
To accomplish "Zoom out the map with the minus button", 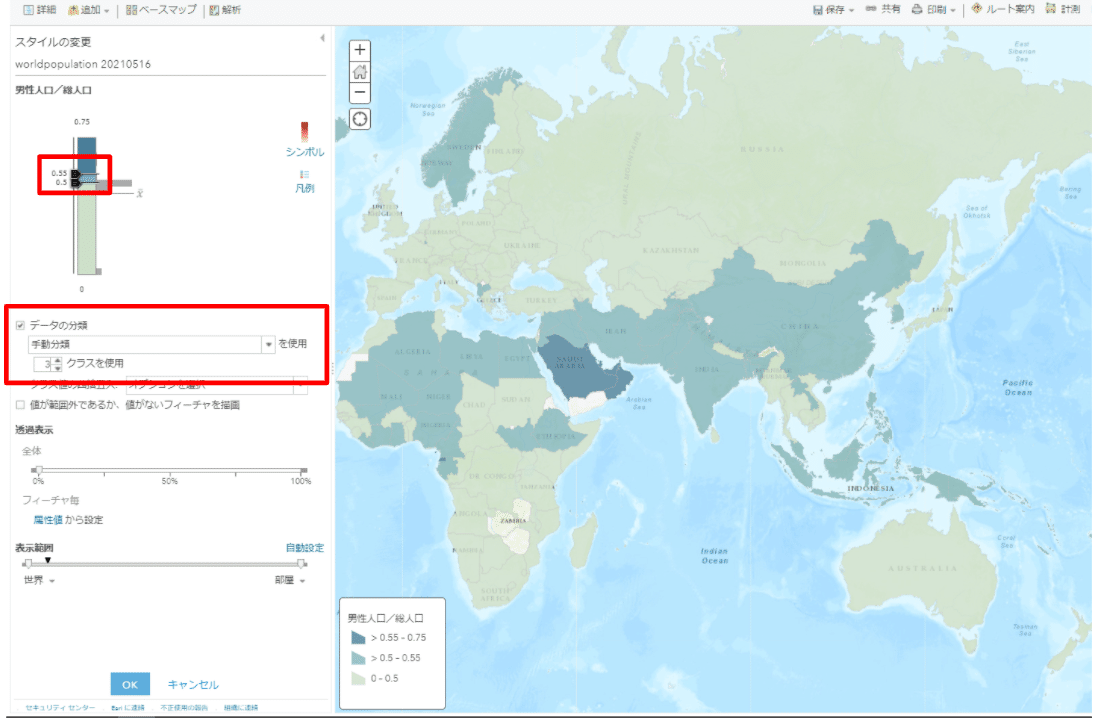I will tap(359, 92).
